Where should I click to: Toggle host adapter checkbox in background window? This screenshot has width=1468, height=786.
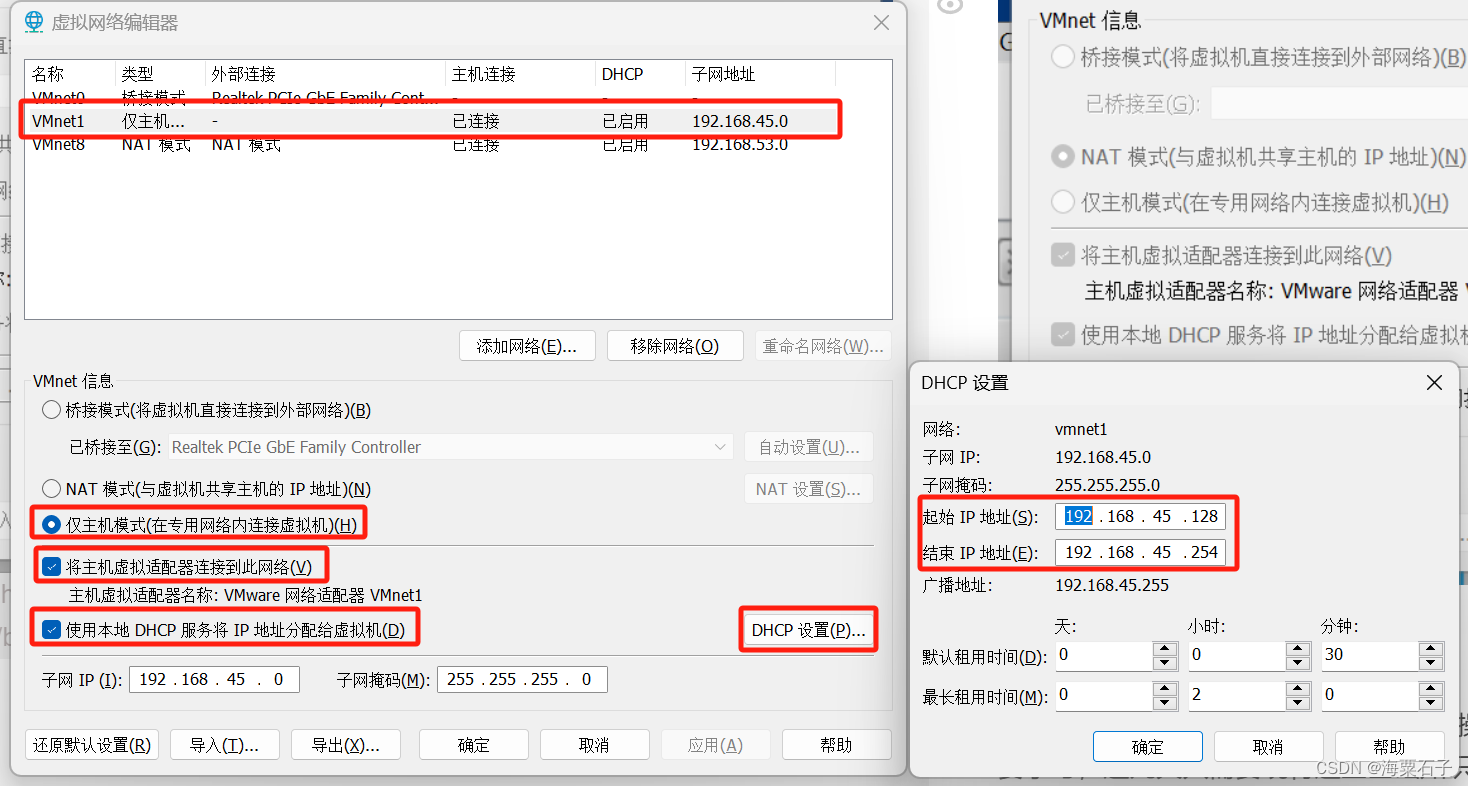point(1063,256)
